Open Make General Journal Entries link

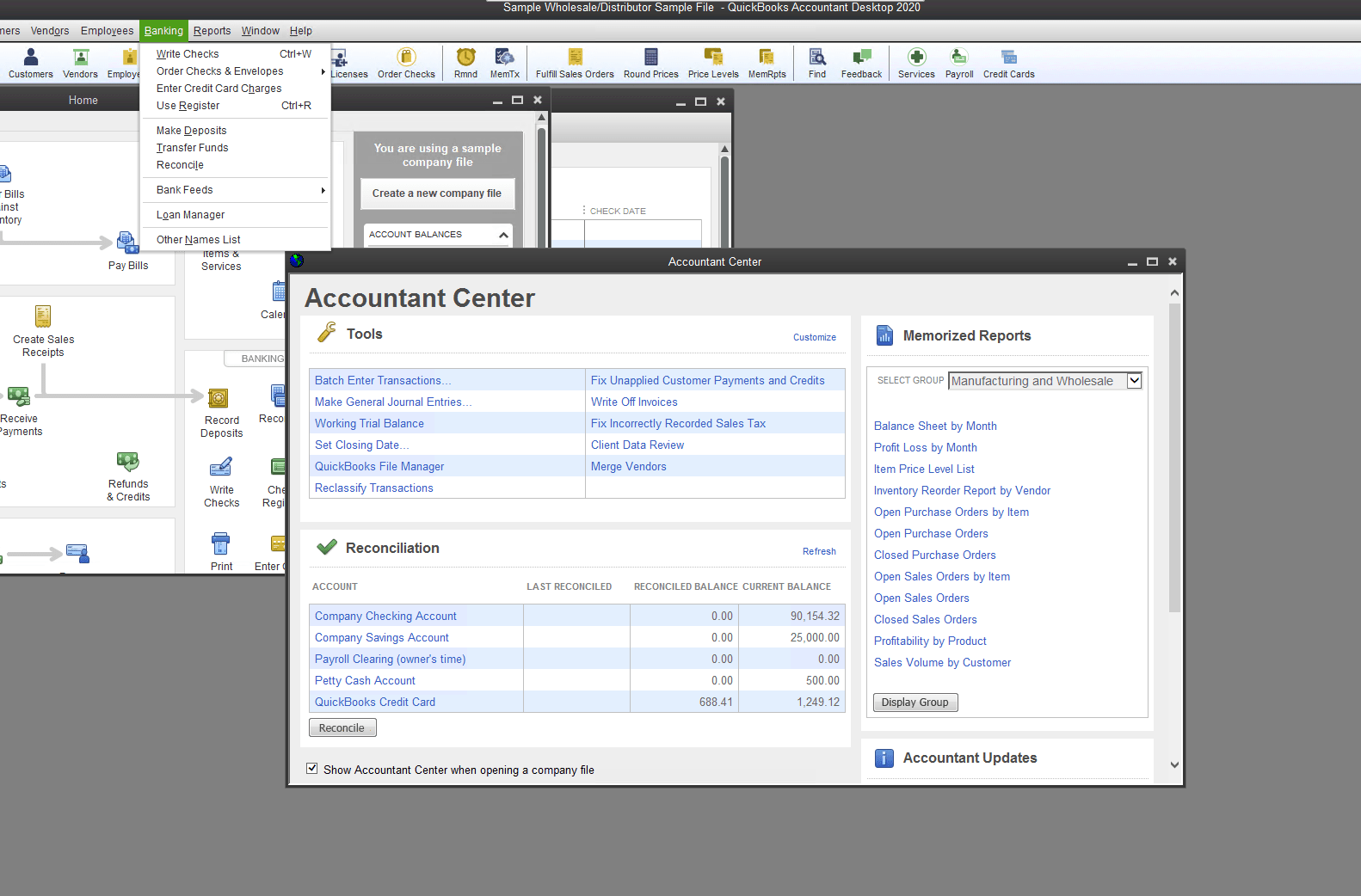pos(393,402)
